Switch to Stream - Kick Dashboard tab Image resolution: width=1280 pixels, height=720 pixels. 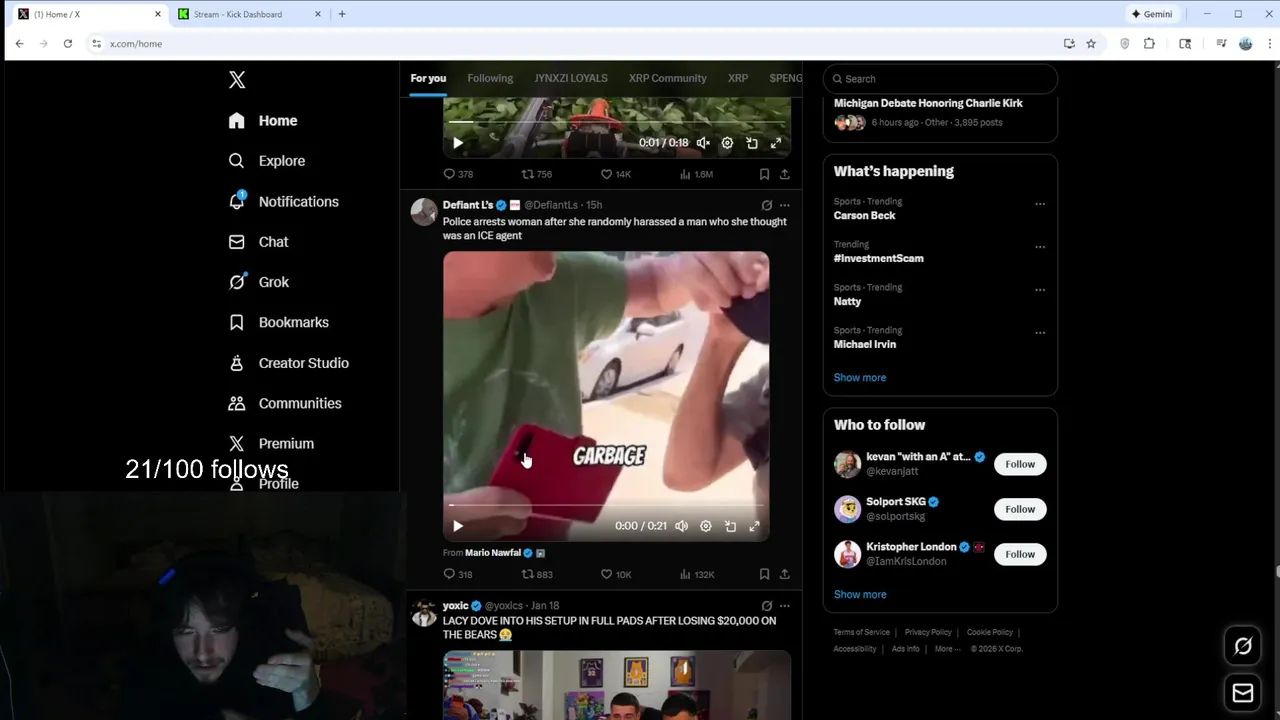point(250,14)
